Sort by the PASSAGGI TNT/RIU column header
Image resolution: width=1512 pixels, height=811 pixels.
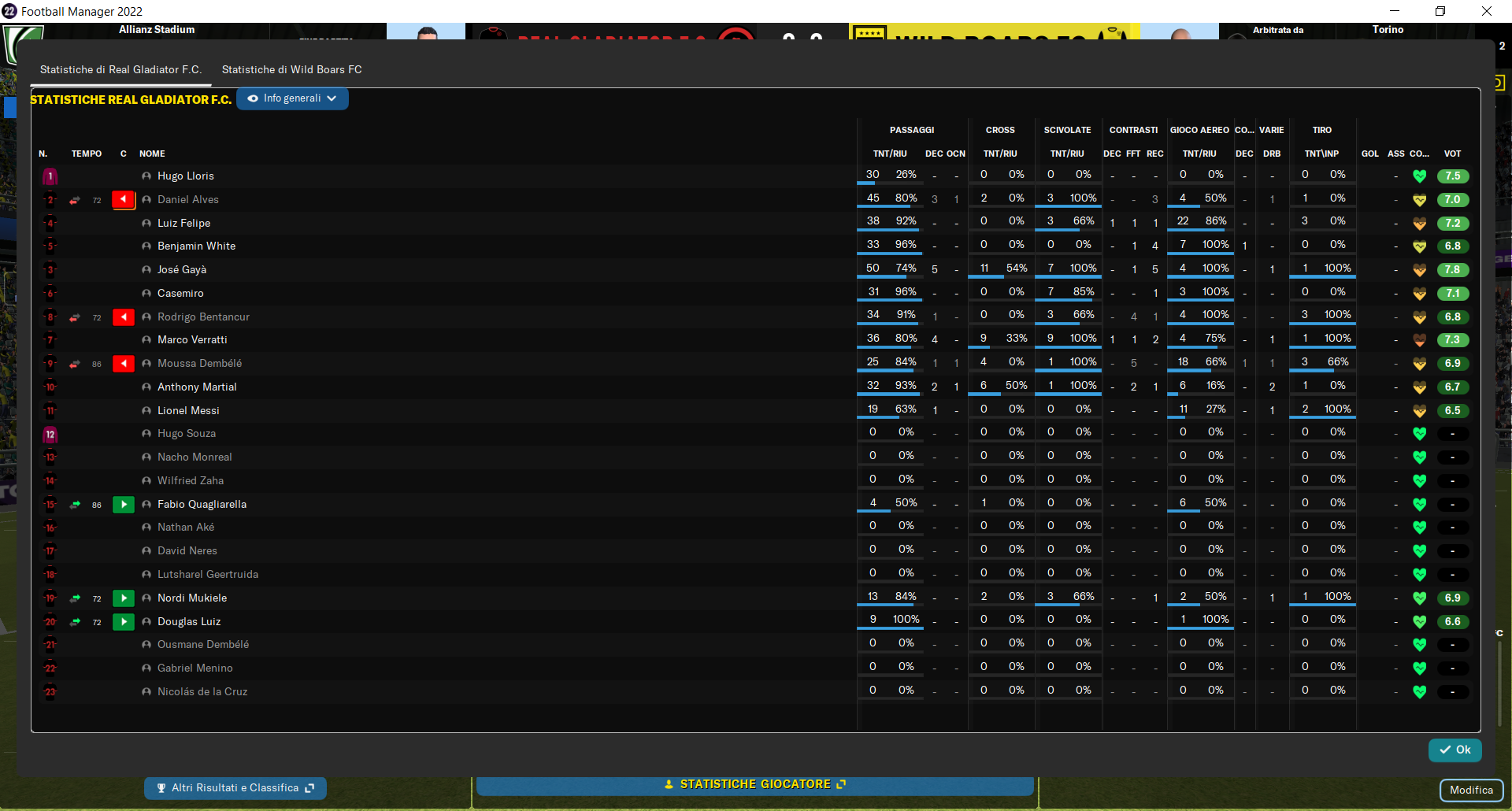click(x=890, y=154)
